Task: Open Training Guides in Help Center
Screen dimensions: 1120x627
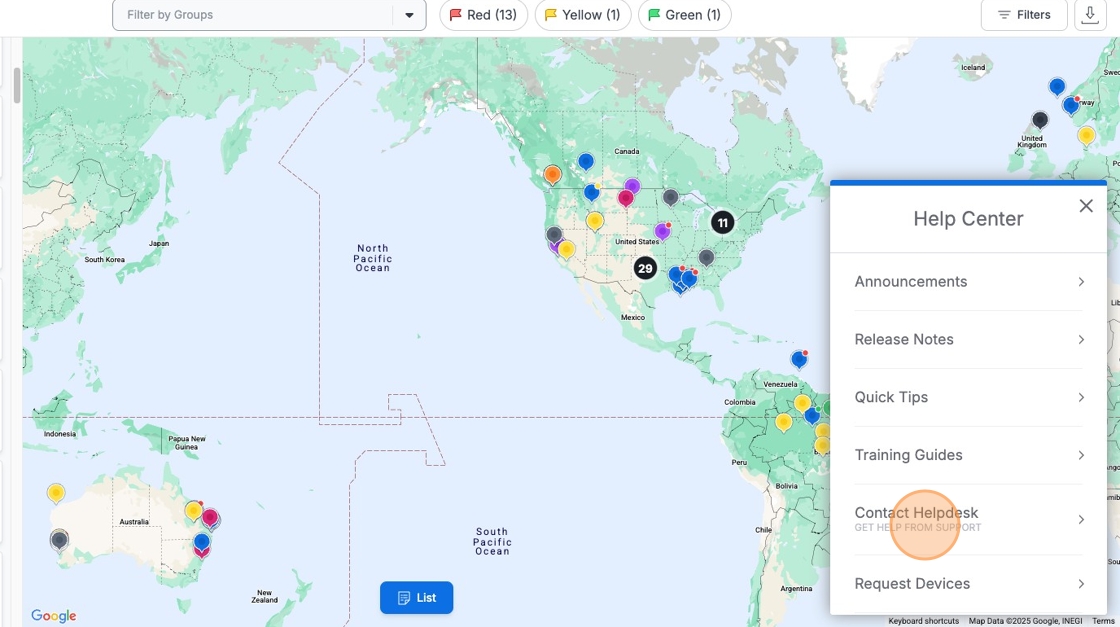Action: coord(969,455)
